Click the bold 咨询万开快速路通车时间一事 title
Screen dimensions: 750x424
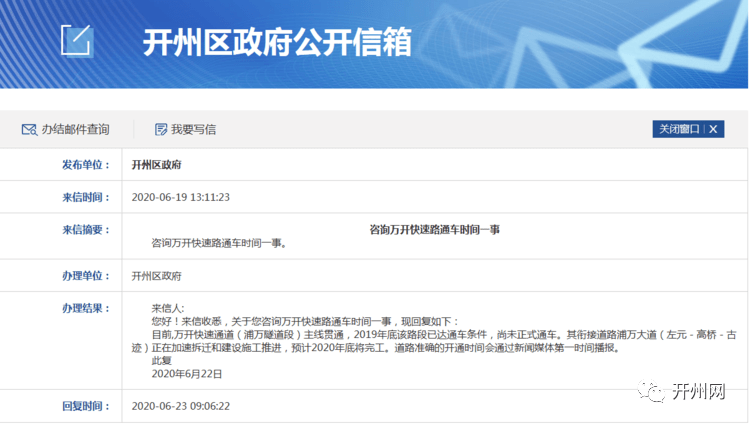pyautogui.click(x=435, y=230)
